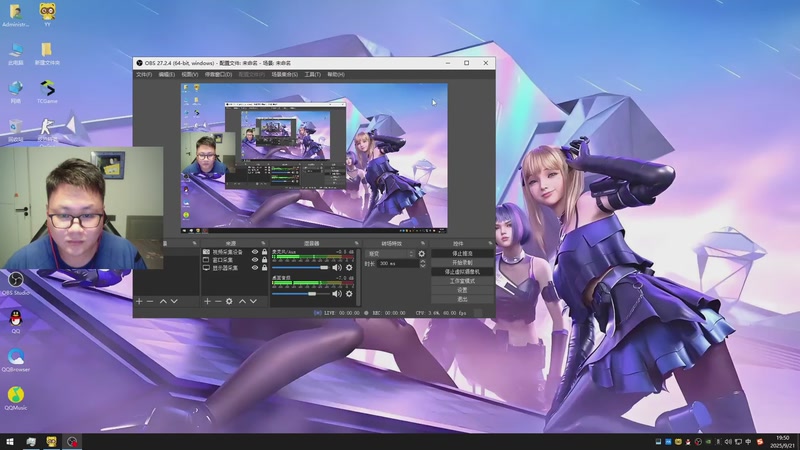Screen dimensions: 800x450
Task: Undock the 来源 (Sources) panel via header icon
Action: [263, 243]
